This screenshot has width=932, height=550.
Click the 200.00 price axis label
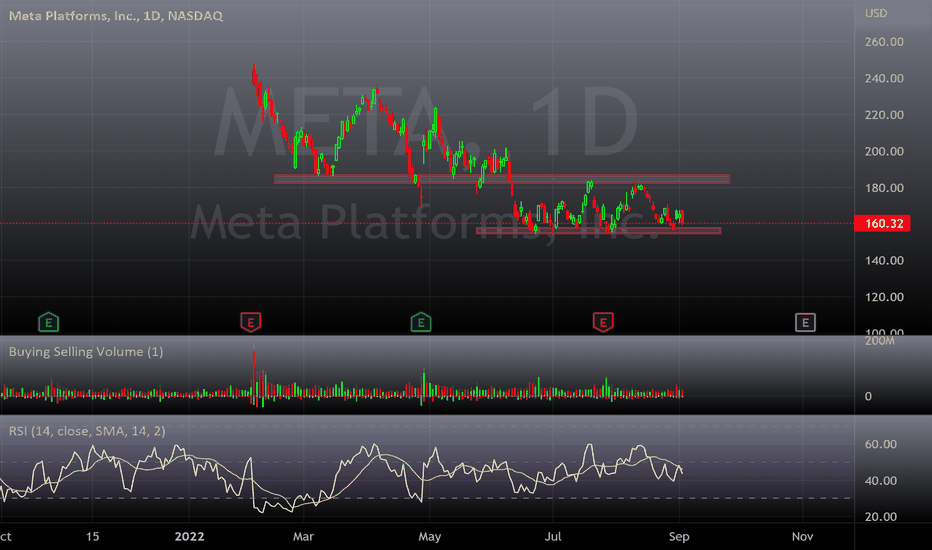point(884,151)
